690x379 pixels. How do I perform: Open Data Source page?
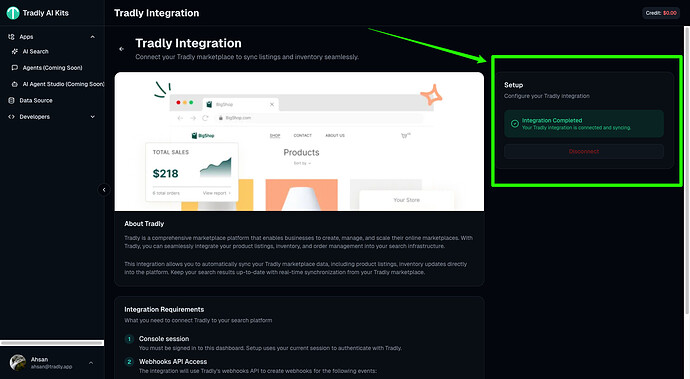pyautogui.click(x=36, y=100)
